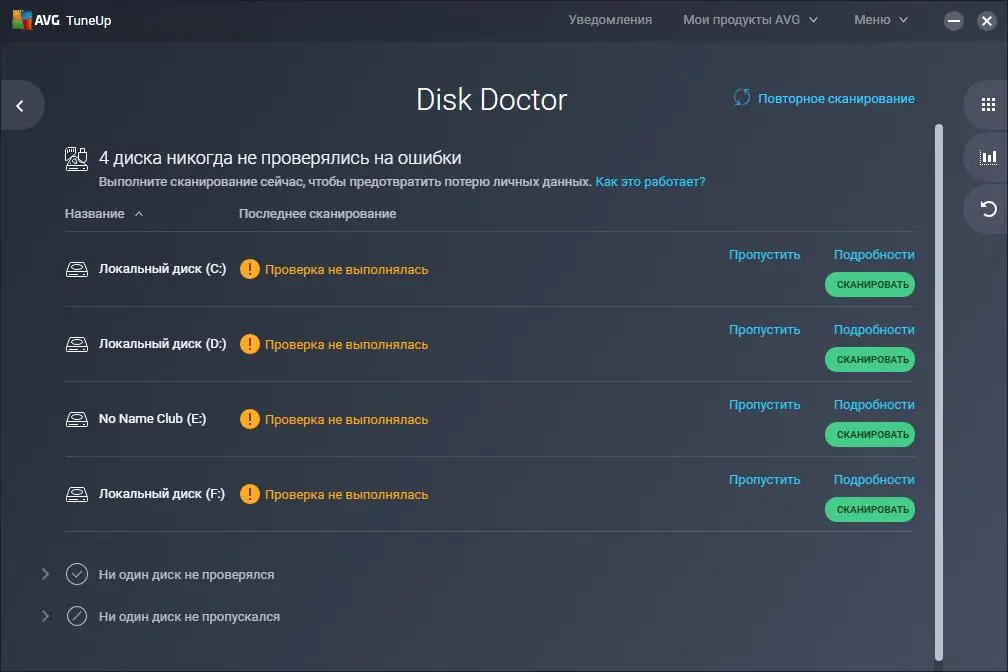Open the 'Мои продукты AVG' dropdown
Image resolution: width=1008 pixels, height=672 pixels.
coord(750,20)
